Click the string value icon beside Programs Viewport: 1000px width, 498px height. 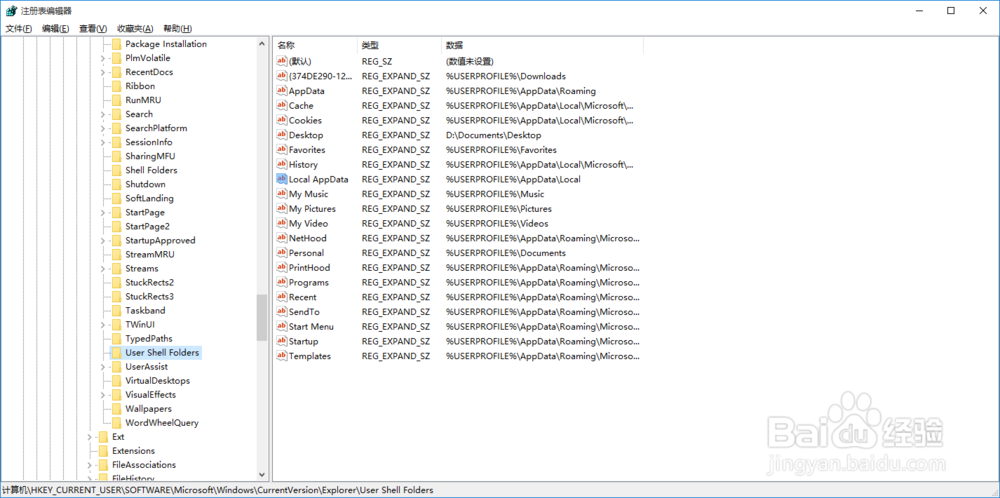[x=282, y=282]
